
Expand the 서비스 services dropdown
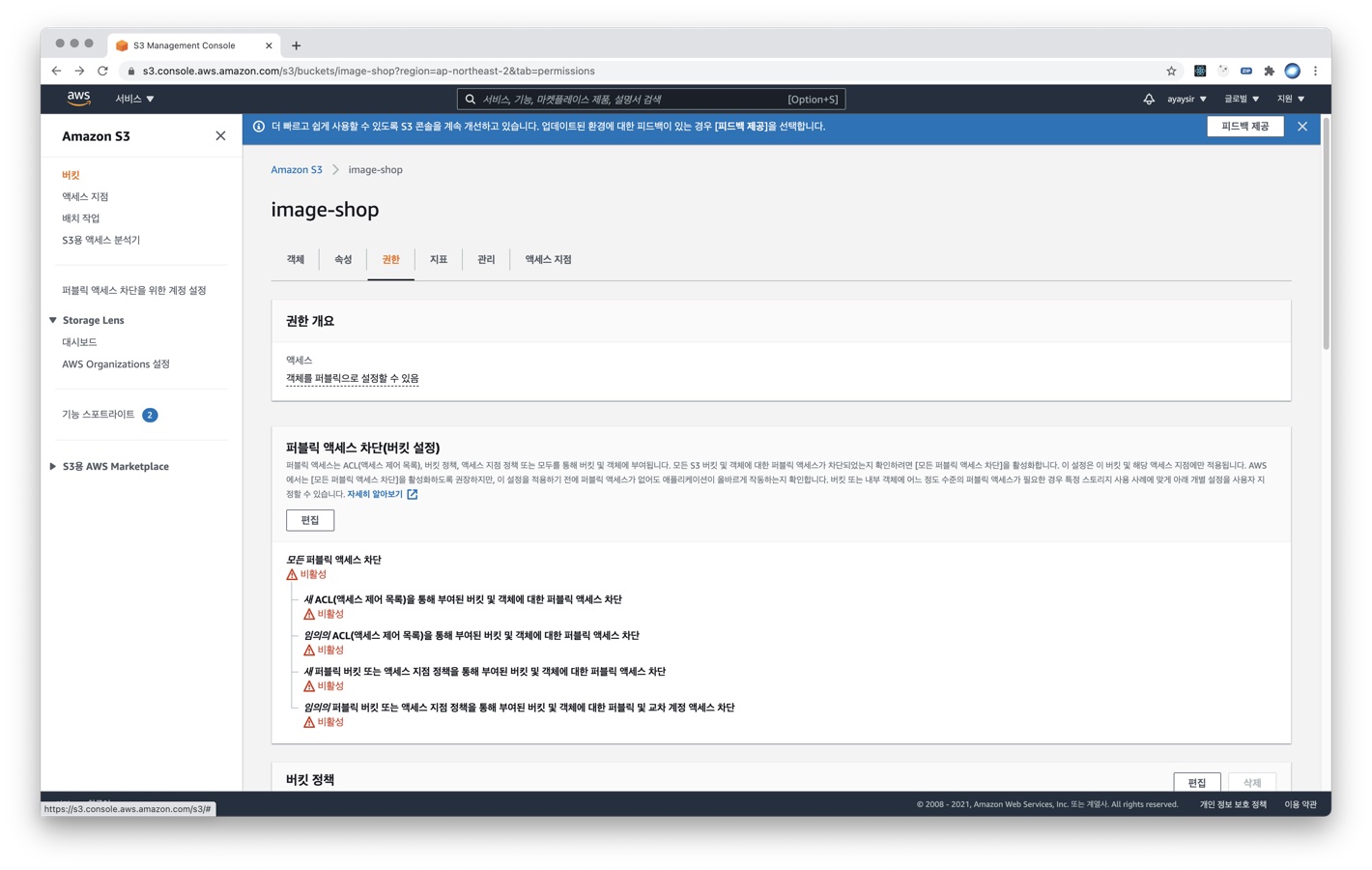click(x=134, y=99)
